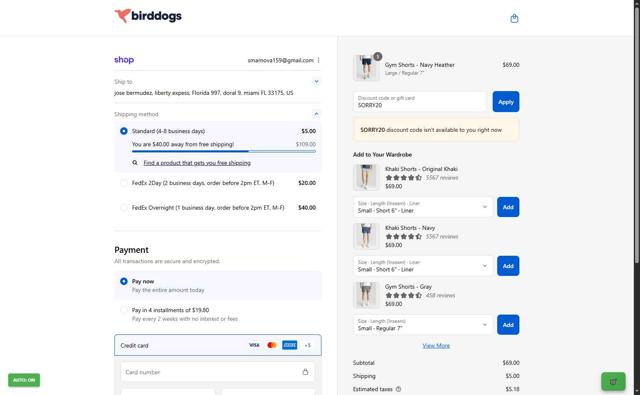Click the shipping address text
Screen dimensions: 640x395
204,93
